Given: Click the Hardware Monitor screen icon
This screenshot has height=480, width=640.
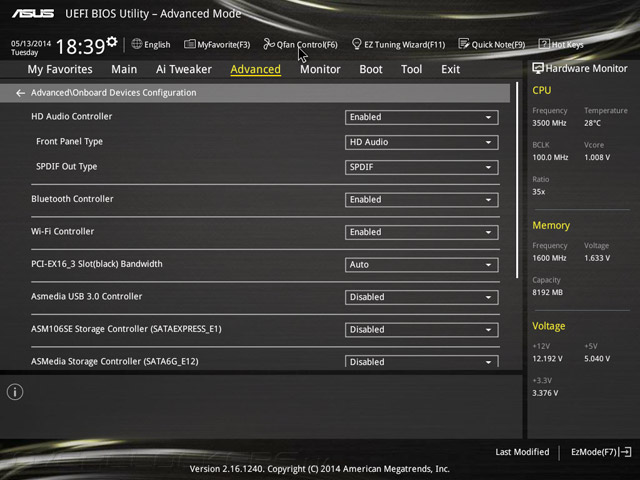Looking at the screenshot, I should point(538,68).
